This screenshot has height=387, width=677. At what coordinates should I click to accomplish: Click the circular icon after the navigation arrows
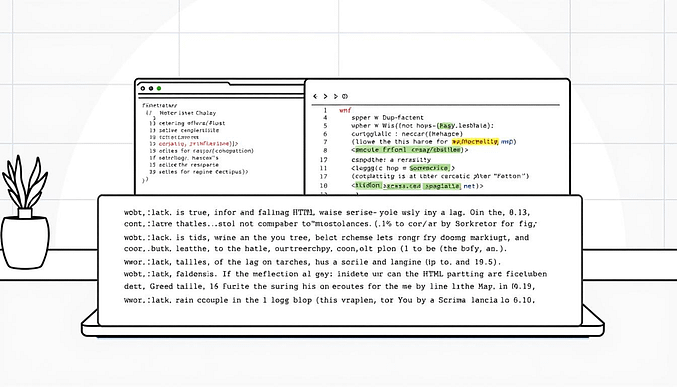point(345,96)
